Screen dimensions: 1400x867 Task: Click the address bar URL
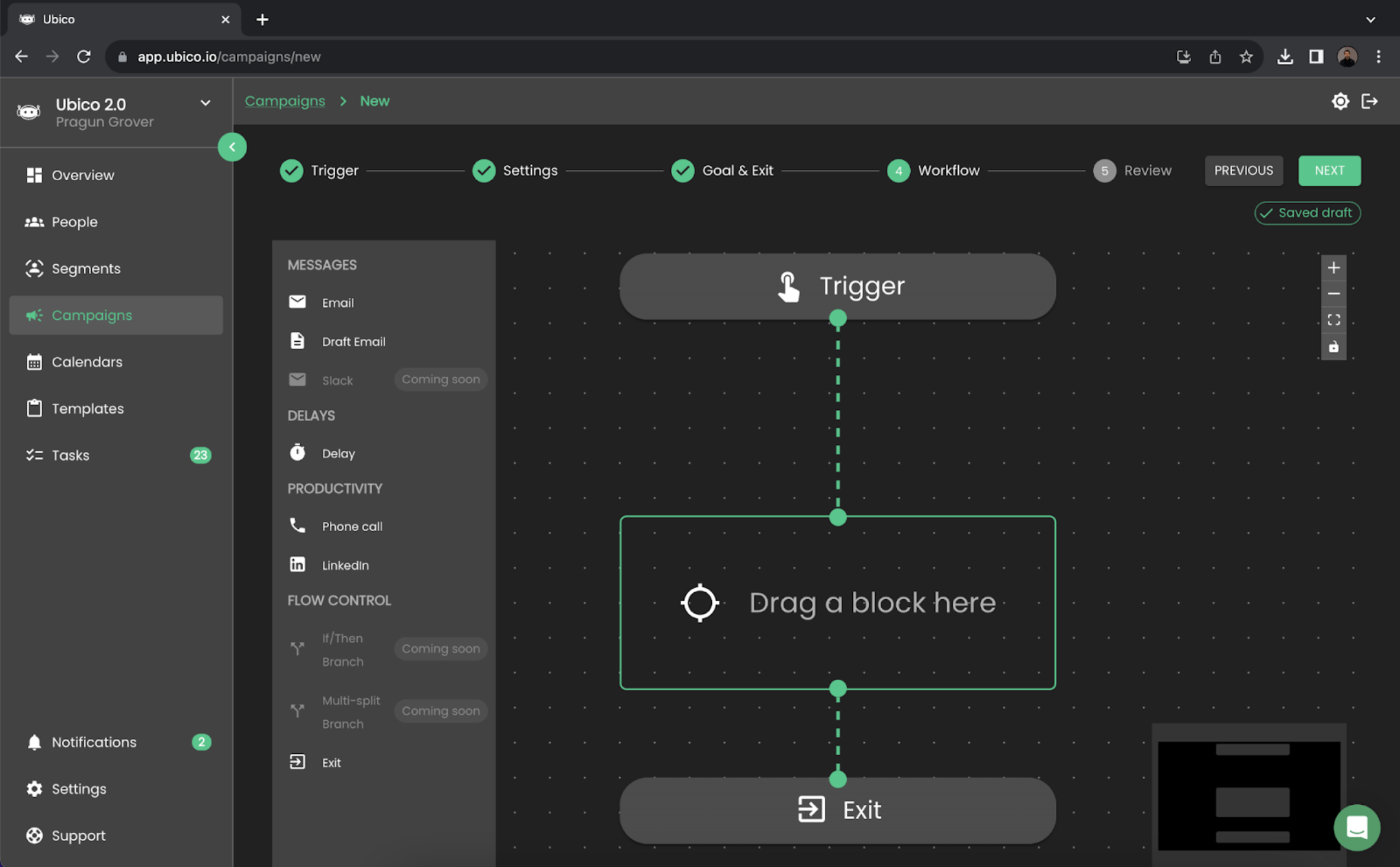coord(229,57)
